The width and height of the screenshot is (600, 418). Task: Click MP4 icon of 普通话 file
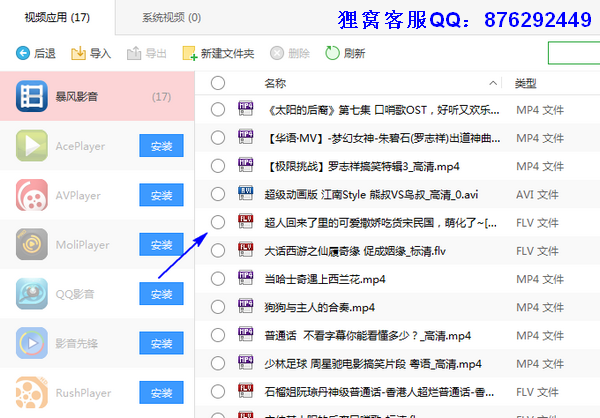246,334
